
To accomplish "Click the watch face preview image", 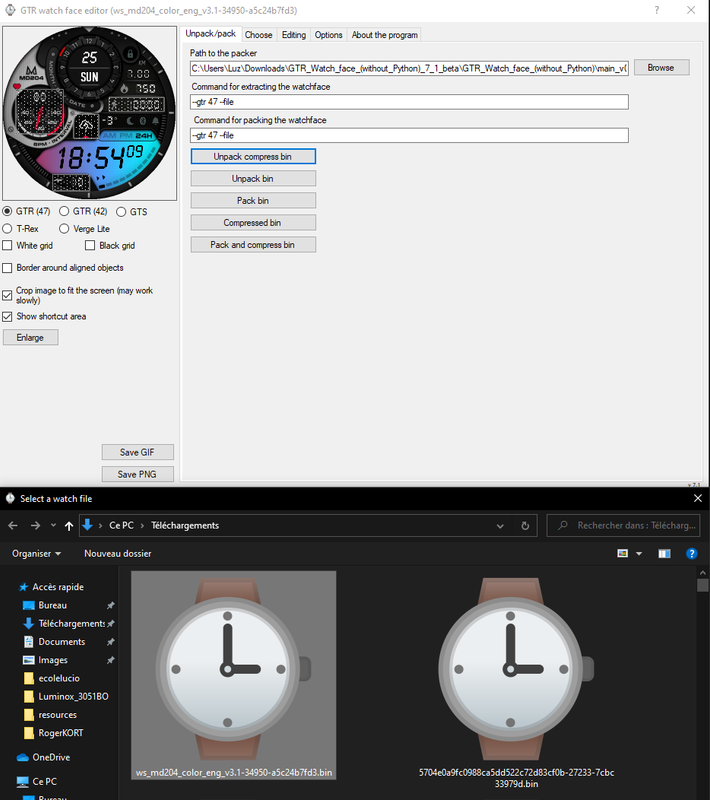I will 89,113.
